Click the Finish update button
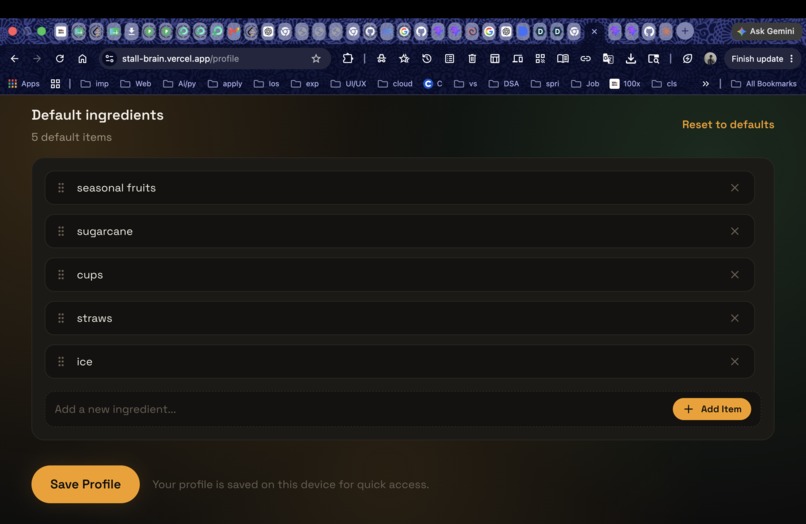Screen dimensions: 806x524 (757, 59)
